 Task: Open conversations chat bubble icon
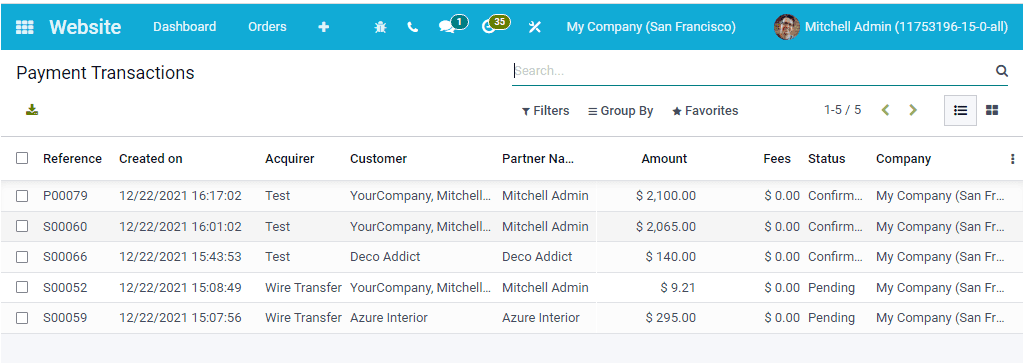(x=447, y=27)
